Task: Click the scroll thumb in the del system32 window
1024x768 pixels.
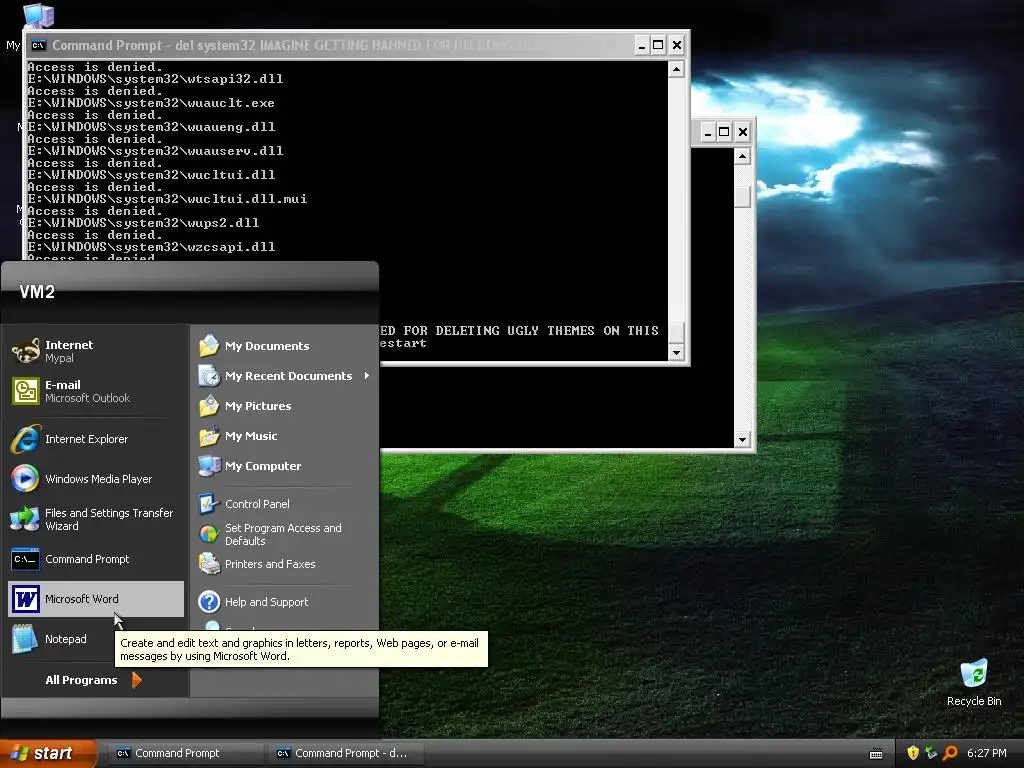Action: [x=677, y=332]
